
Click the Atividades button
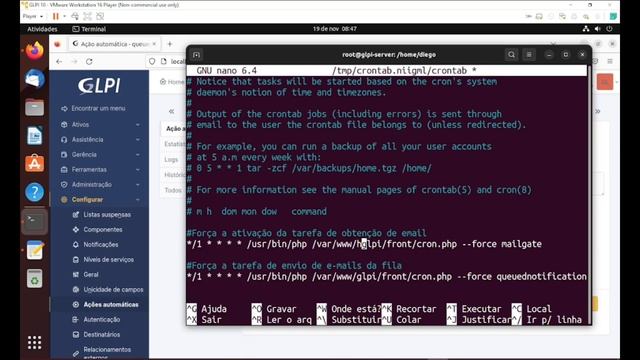click(42, 29)
